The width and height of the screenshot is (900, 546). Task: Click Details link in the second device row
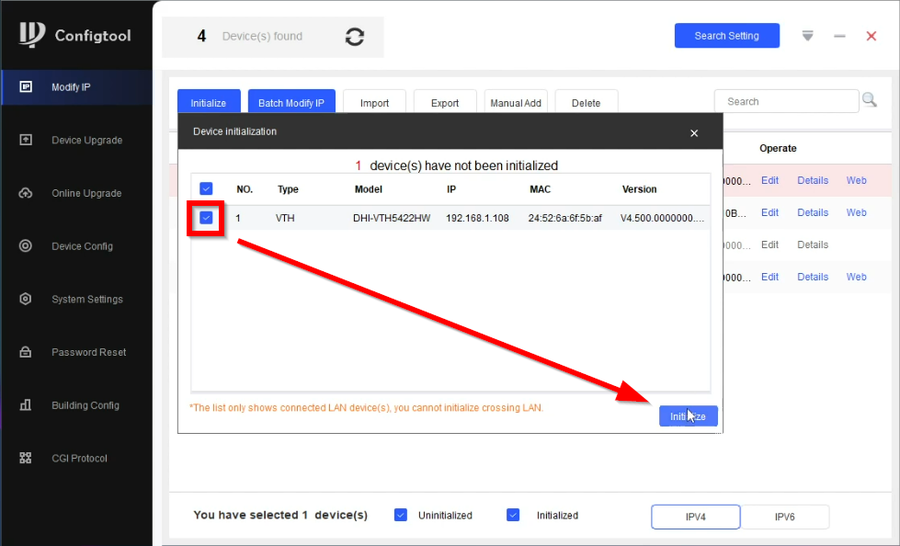[813, 212]
